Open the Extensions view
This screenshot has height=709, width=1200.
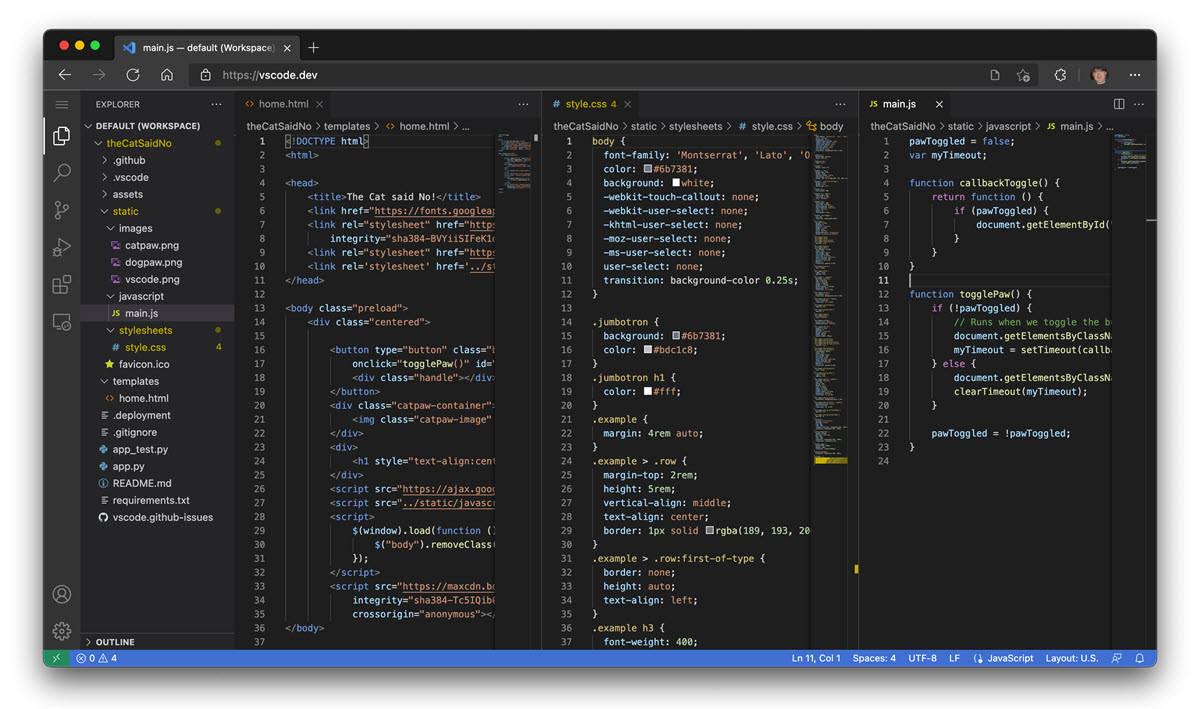62,284
